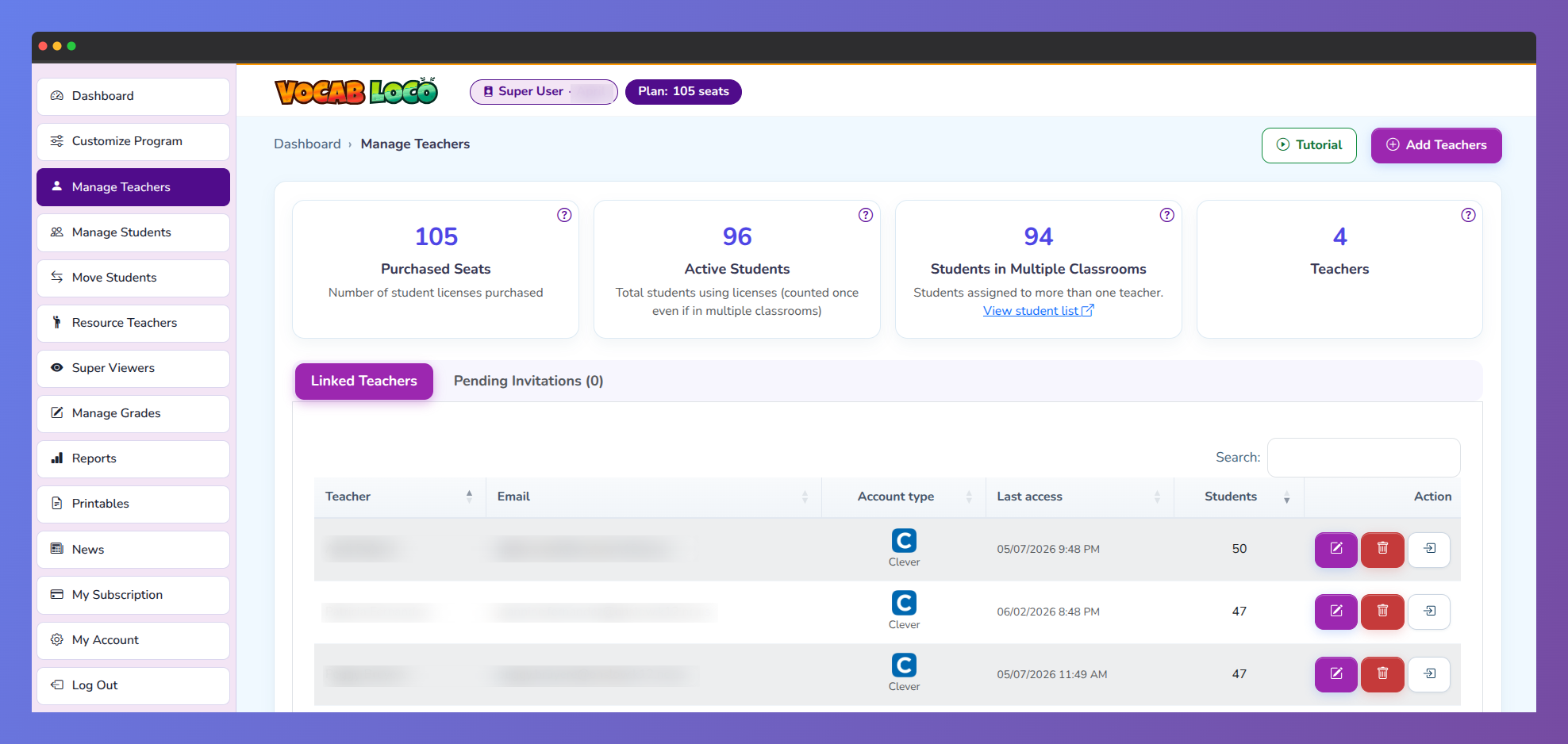Open Manage Grades sidebar item

click(133, 413)
